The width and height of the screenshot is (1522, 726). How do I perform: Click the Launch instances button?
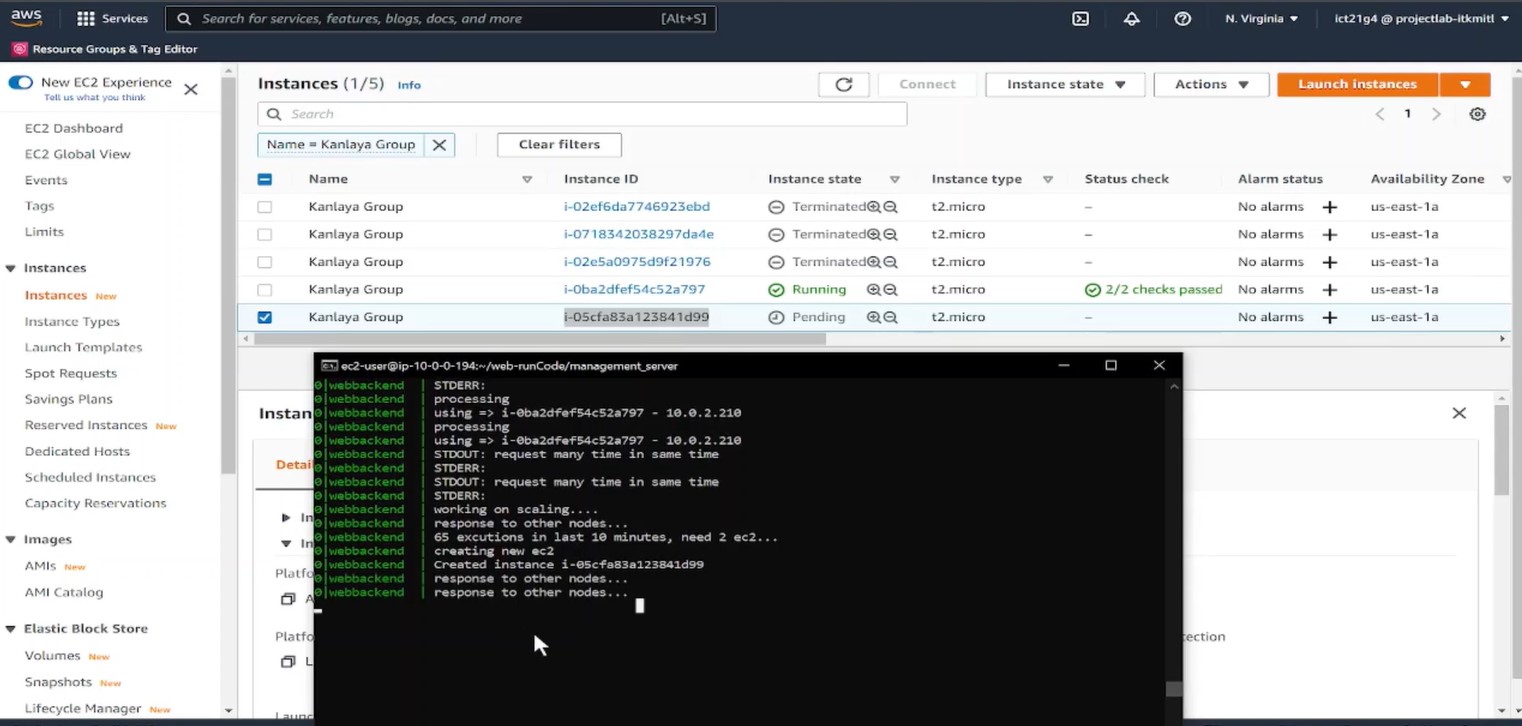click(x=1358, y=85)
